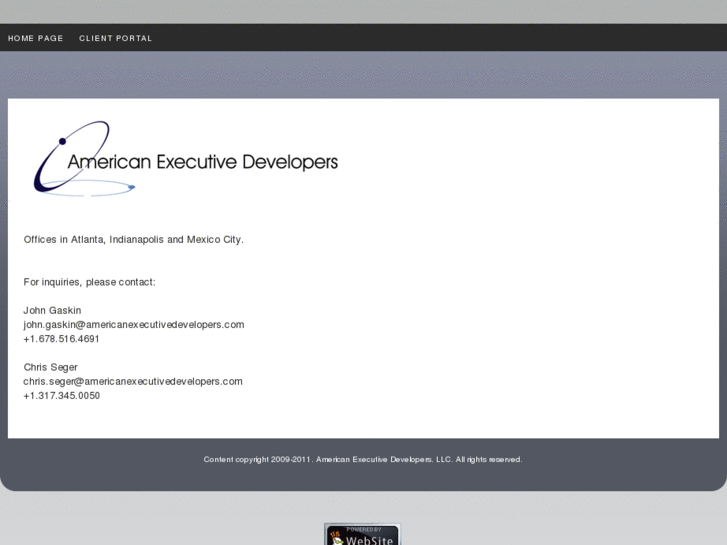Click the phone number +1.317.345.0050

(62, 396)
